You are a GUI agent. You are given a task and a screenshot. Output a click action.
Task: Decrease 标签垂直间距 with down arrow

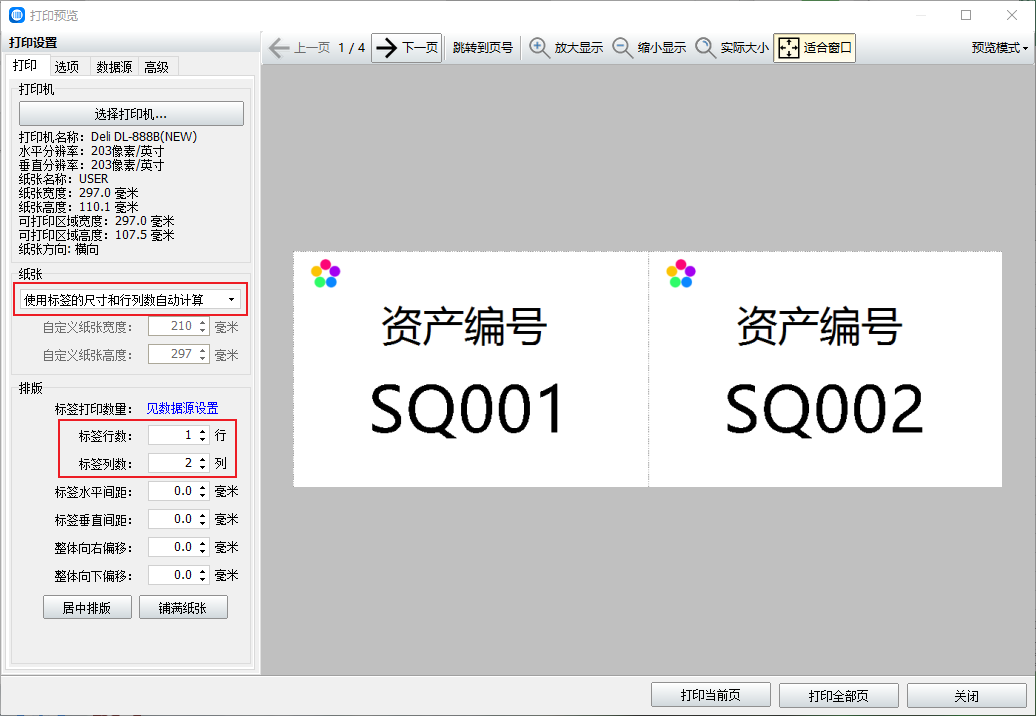(203, 524)
